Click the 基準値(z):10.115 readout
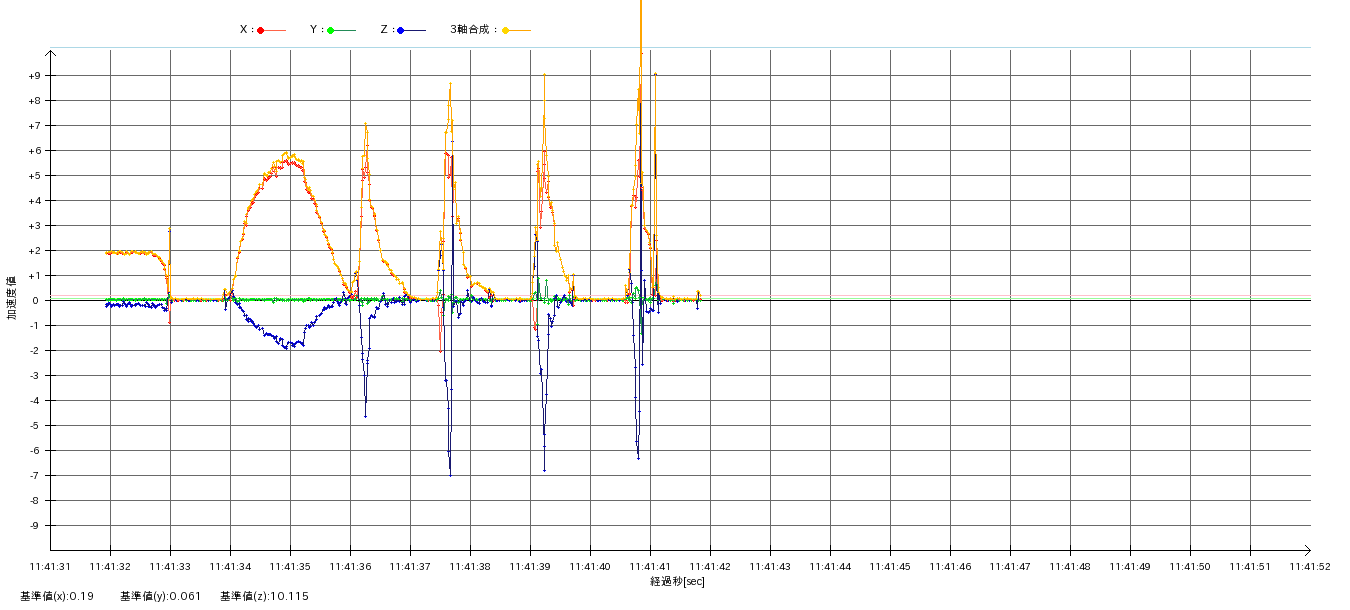Image resolution: width=1350 pixels, height=610 pixels. coord(264,597)
